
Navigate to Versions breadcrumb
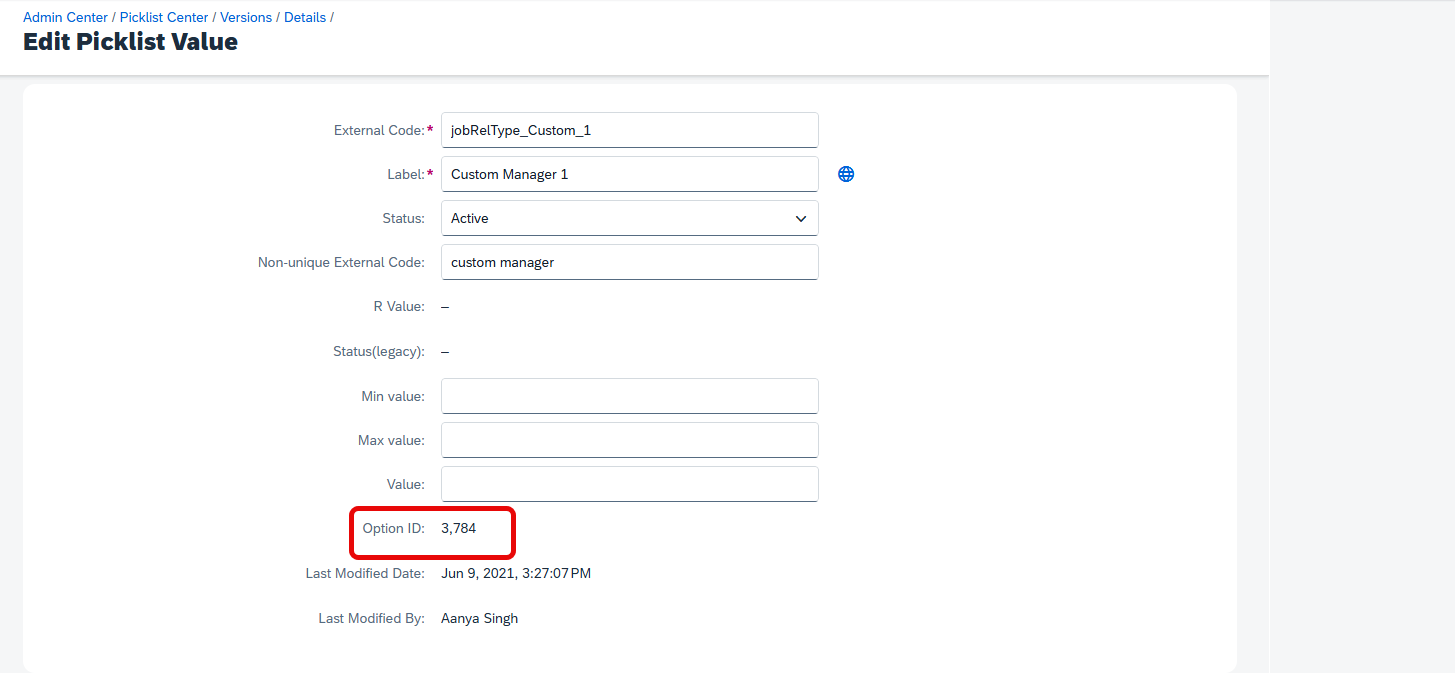[x=246, y=17]
